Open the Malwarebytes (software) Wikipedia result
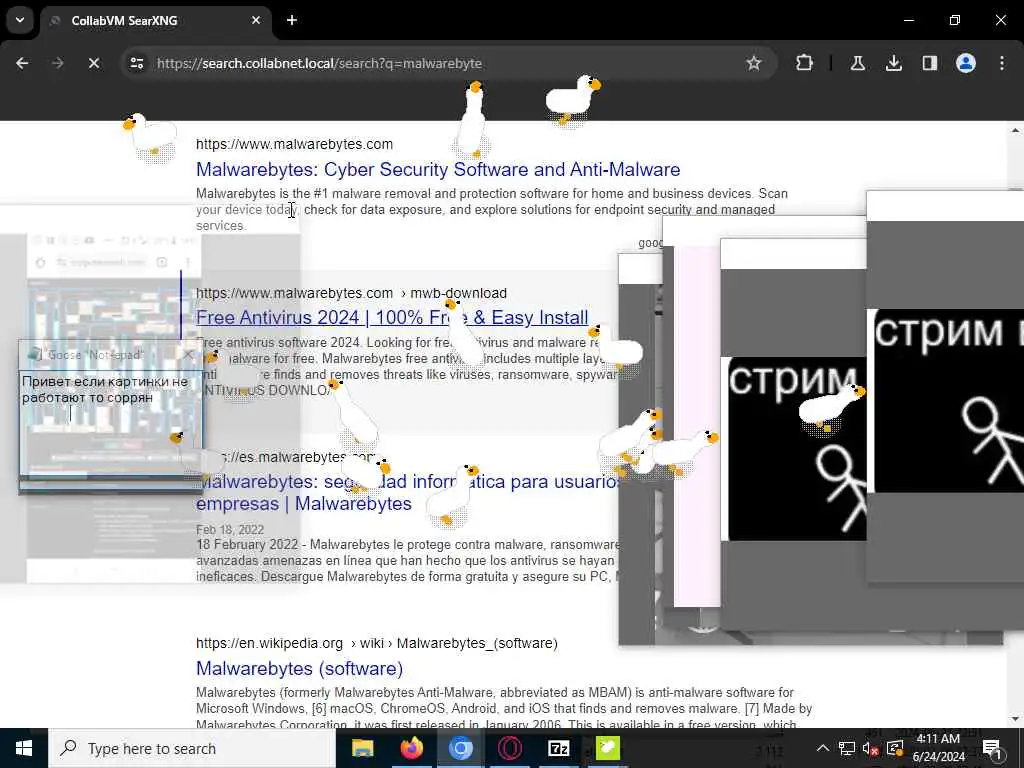 click(x=299, y=668)
